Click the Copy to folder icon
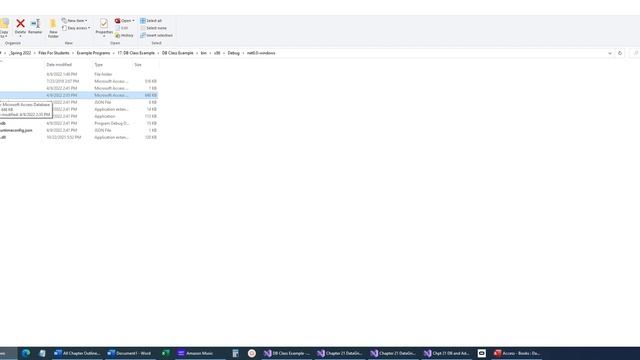Screen dimensions: 640x360 tap(4, 24)
